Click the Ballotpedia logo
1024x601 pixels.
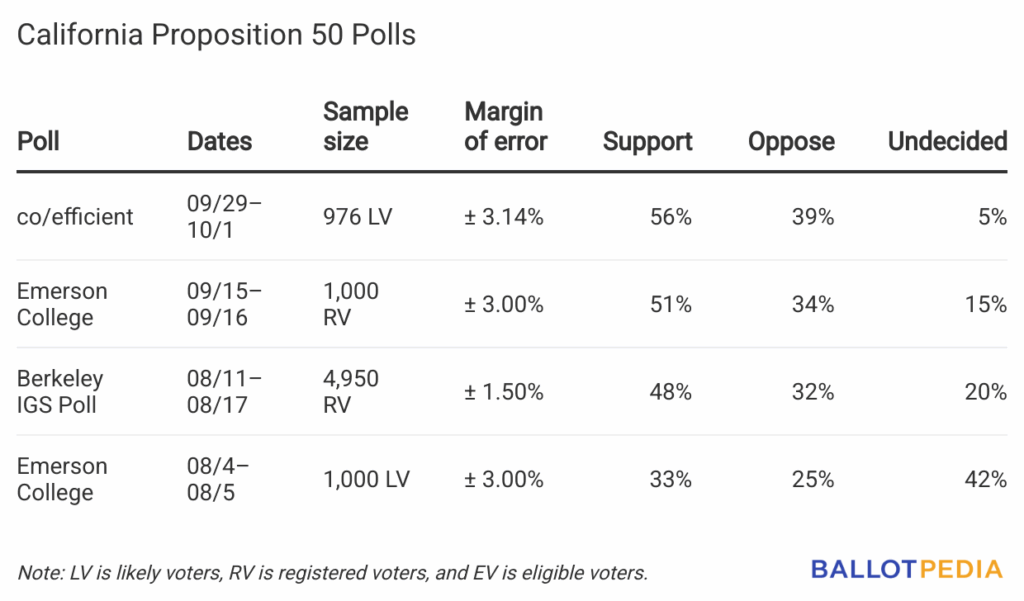tap(906, 570)
